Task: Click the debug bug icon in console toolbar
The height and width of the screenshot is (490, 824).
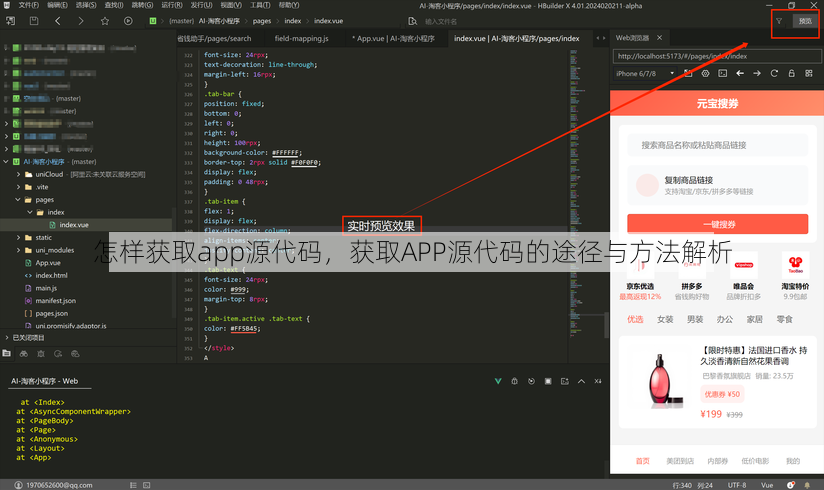Action: [514, 381]
